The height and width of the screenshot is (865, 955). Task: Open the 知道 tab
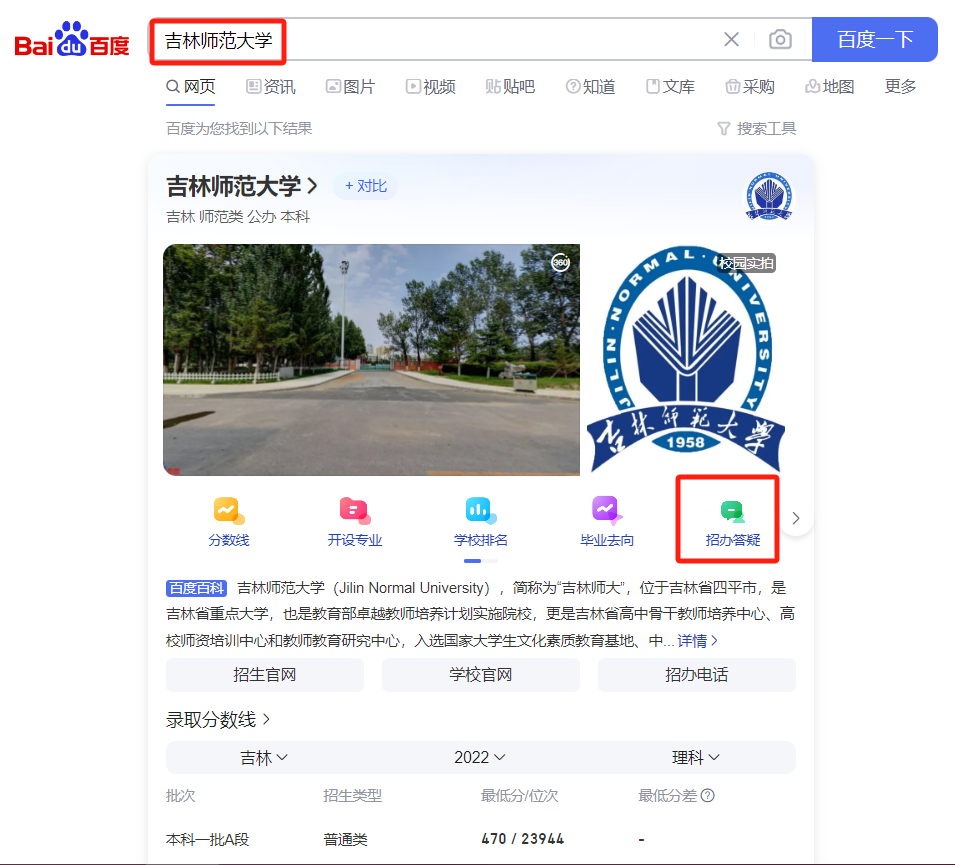click(590, 86)
